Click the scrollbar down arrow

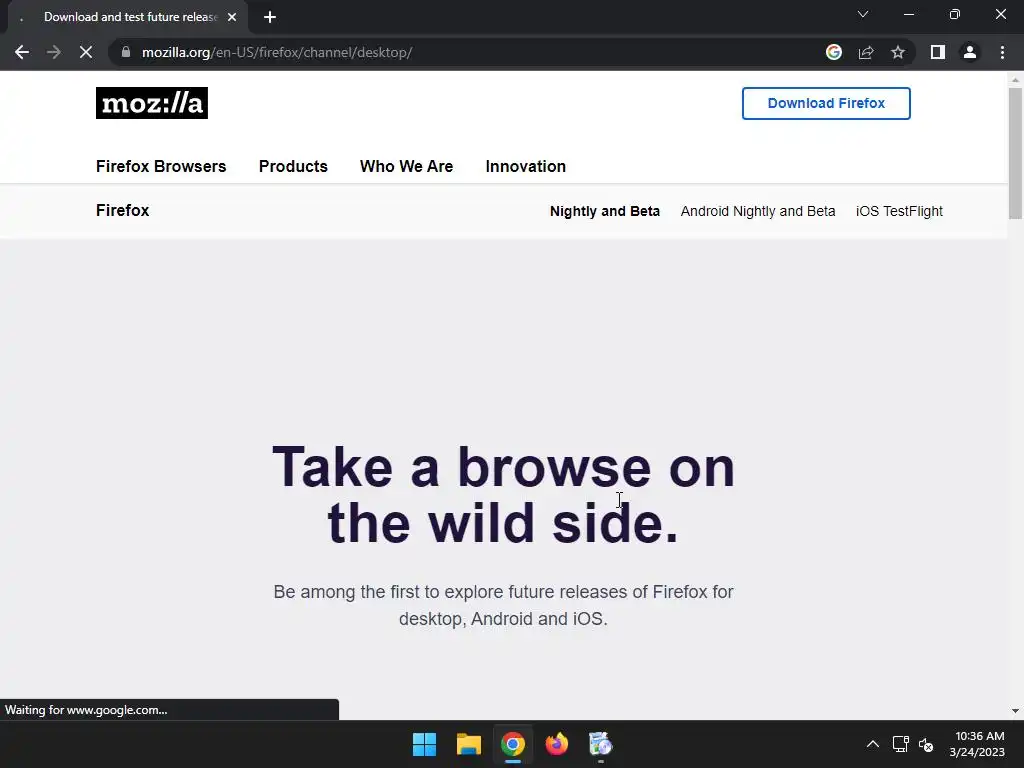[1015, 711]
